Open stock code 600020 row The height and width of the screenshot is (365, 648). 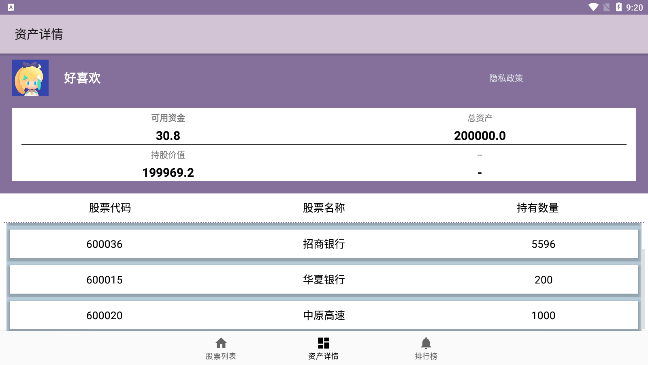[324, 315]
